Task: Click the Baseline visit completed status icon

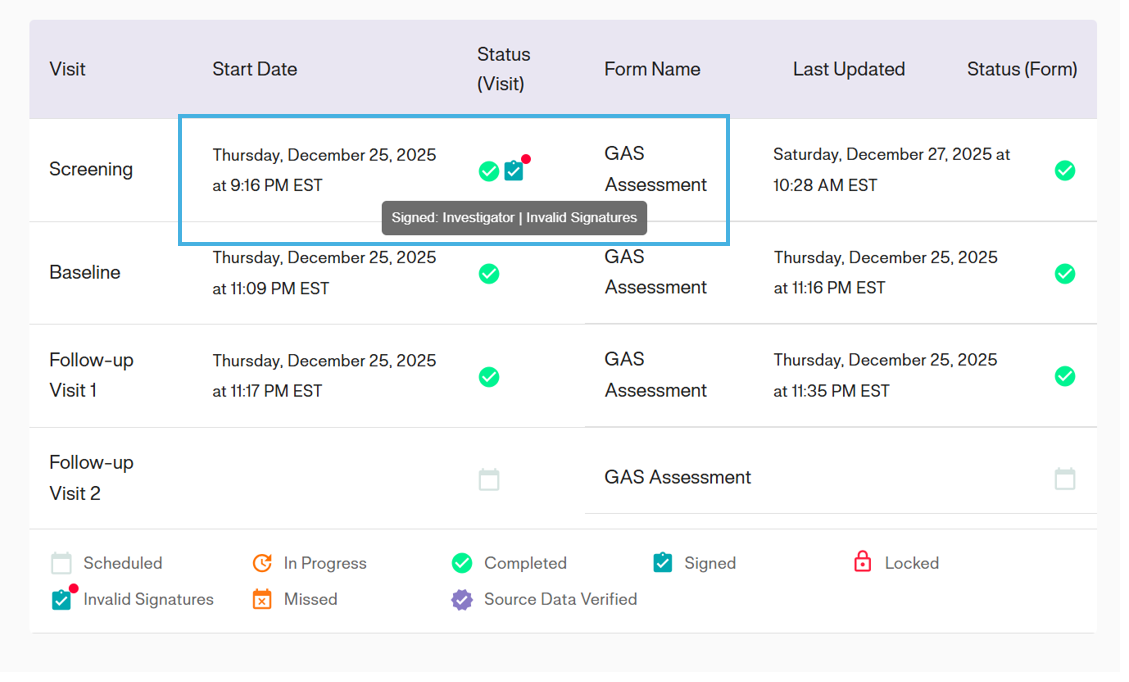Action: tap(488, 274)
